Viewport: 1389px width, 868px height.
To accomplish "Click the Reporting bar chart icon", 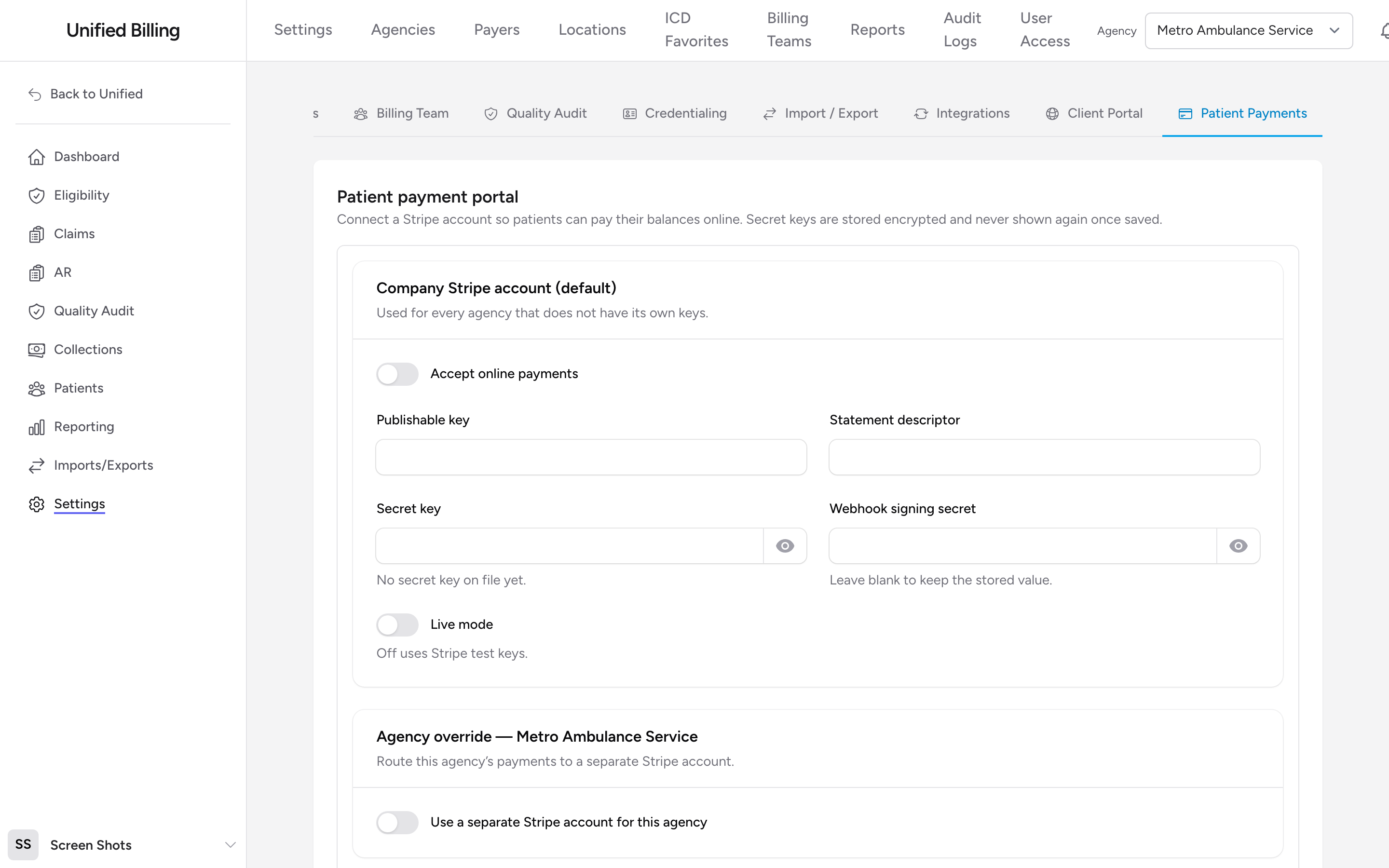I will 36,427.
